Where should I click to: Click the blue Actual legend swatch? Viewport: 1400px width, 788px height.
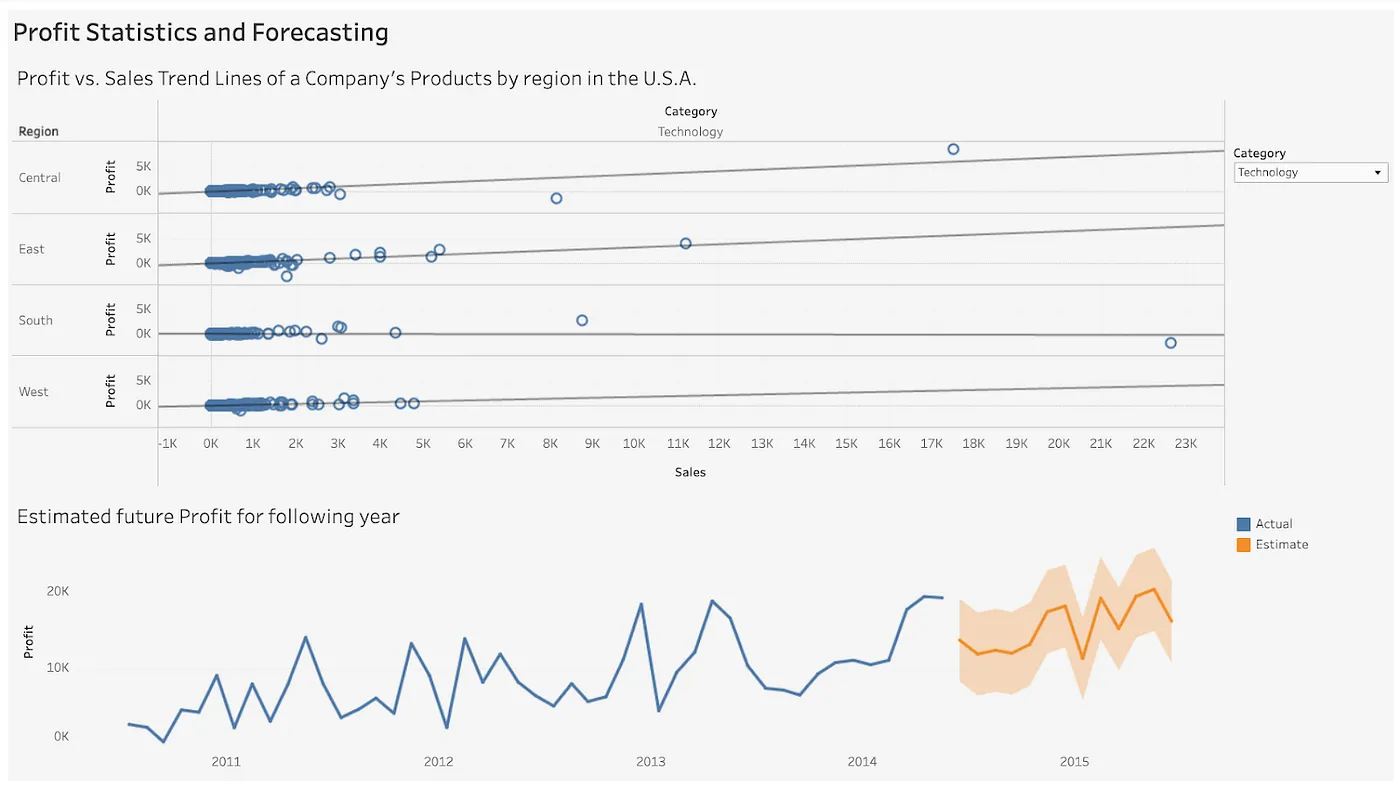1243,524
